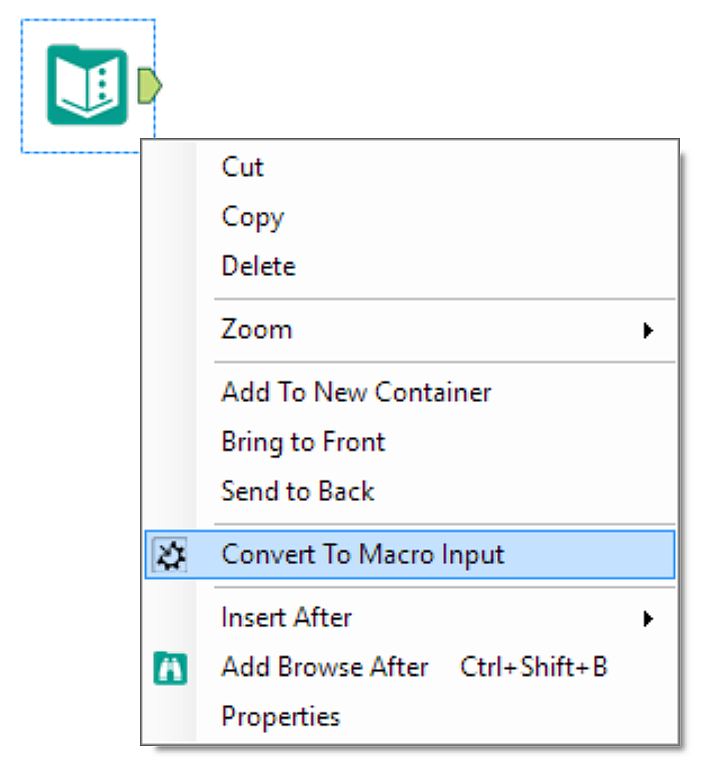This screenshot has height=769, width=709.
Task: Click the green Text Input tool icon
Action: (88, 86)
